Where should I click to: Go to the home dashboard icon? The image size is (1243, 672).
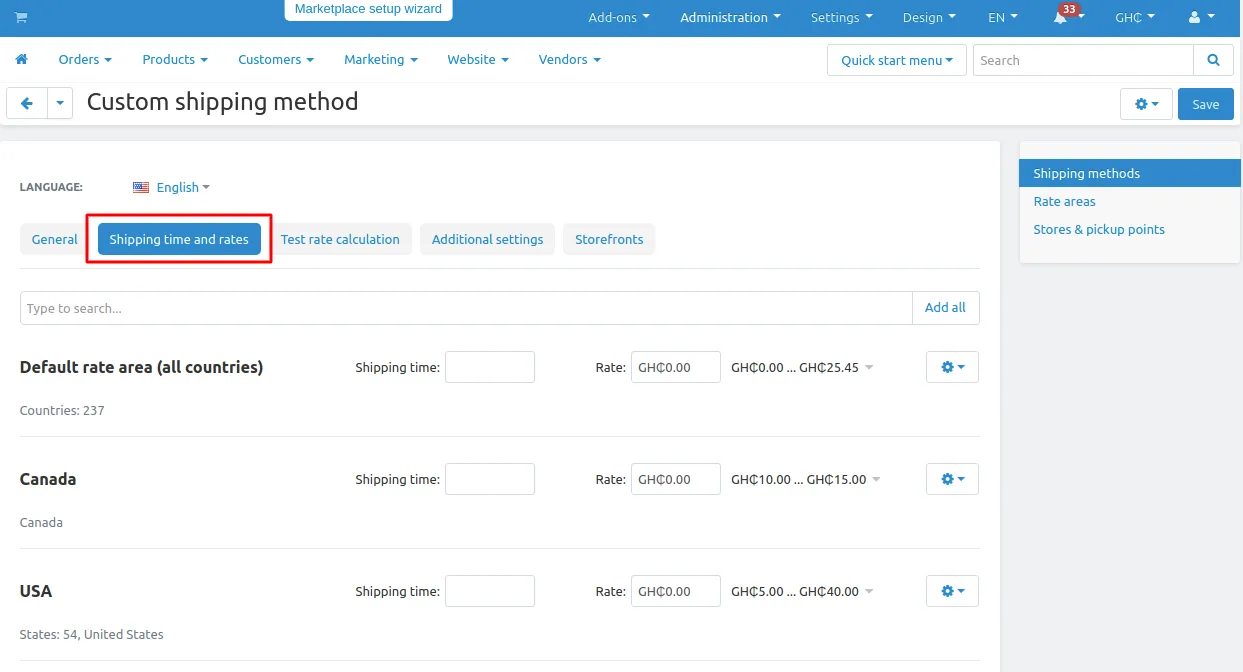(x=21, y=59)
